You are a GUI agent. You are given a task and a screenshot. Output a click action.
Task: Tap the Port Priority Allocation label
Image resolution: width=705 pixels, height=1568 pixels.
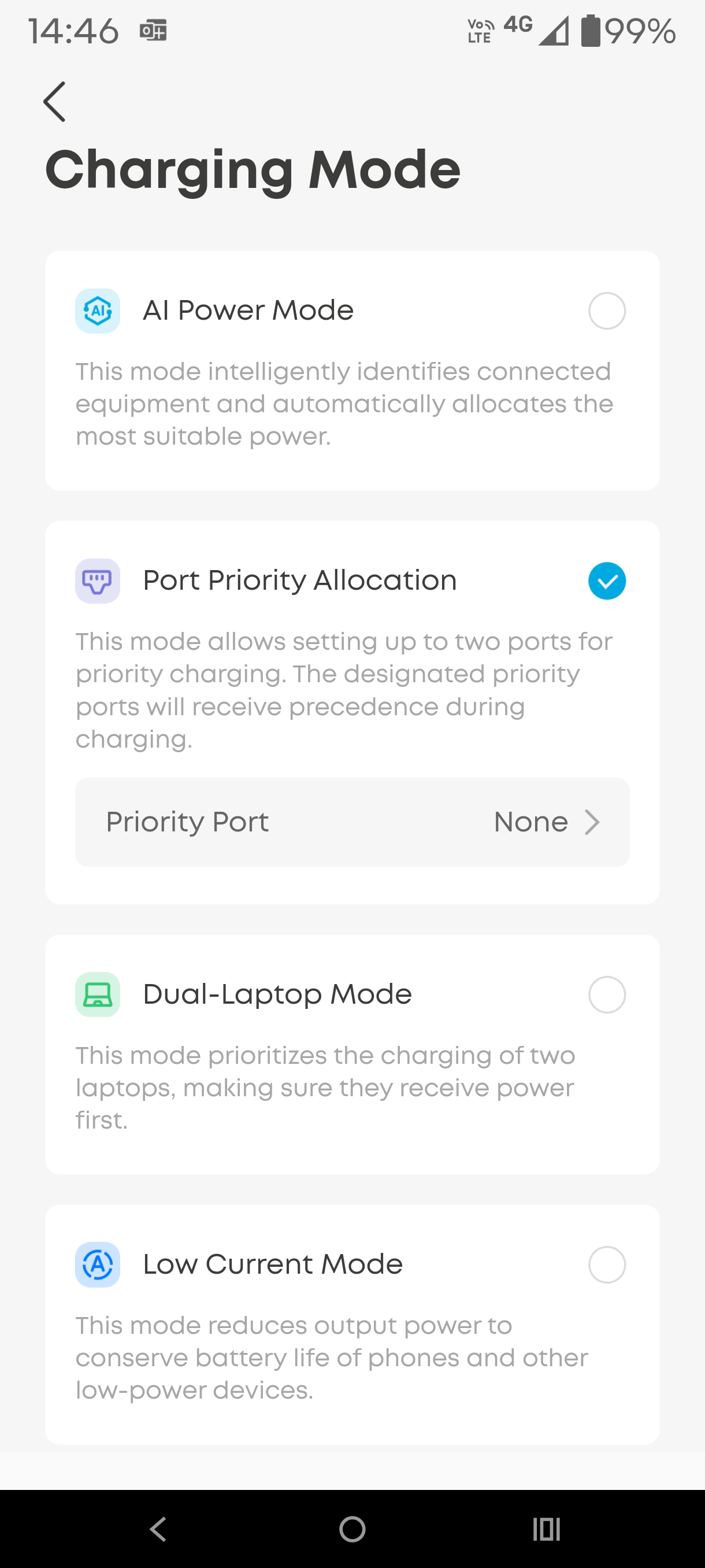coord(300,580)
